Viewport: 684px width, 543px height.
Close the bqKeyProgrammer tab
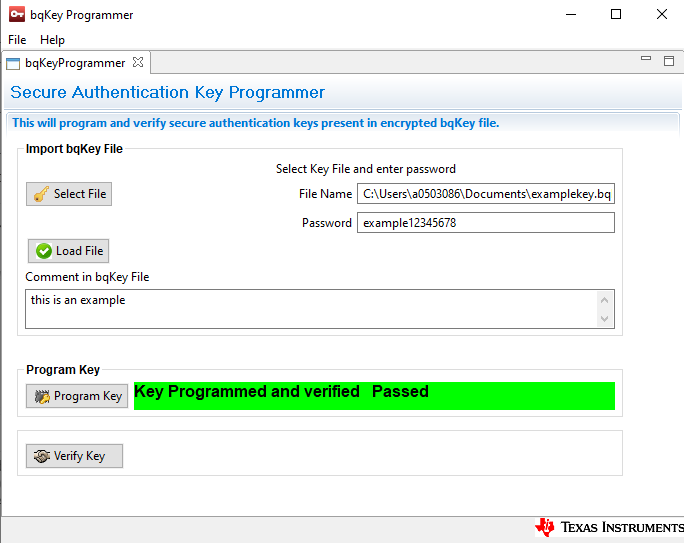click(138, 62)
